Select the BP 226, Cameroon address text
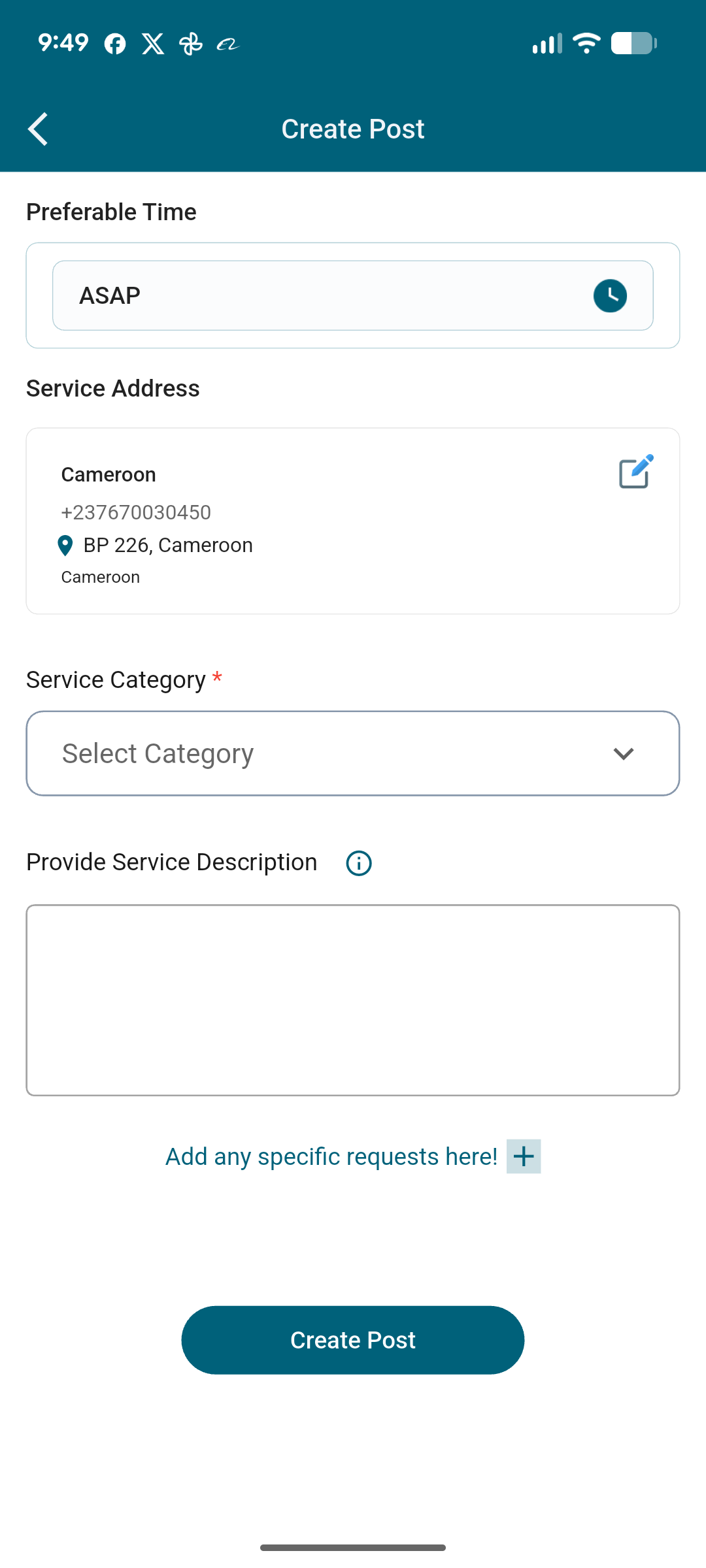Image resolution: width=706 pixels, height=1568 pixels. (168, 545)
